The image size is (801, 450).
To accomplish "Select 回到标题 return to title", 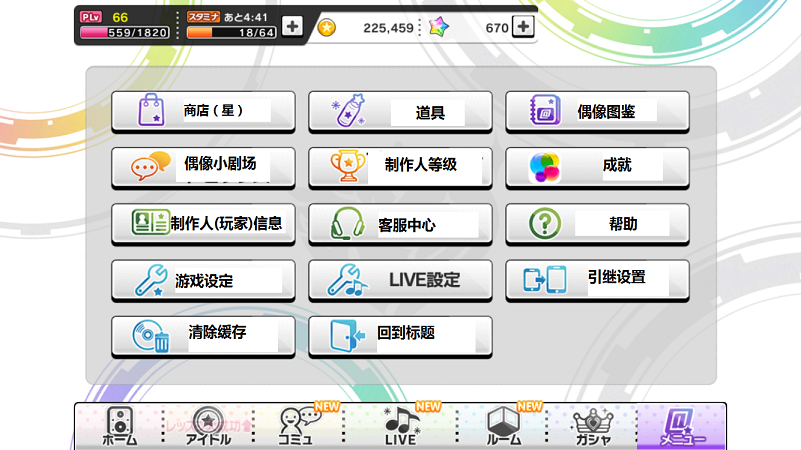I will pos(400,337).
